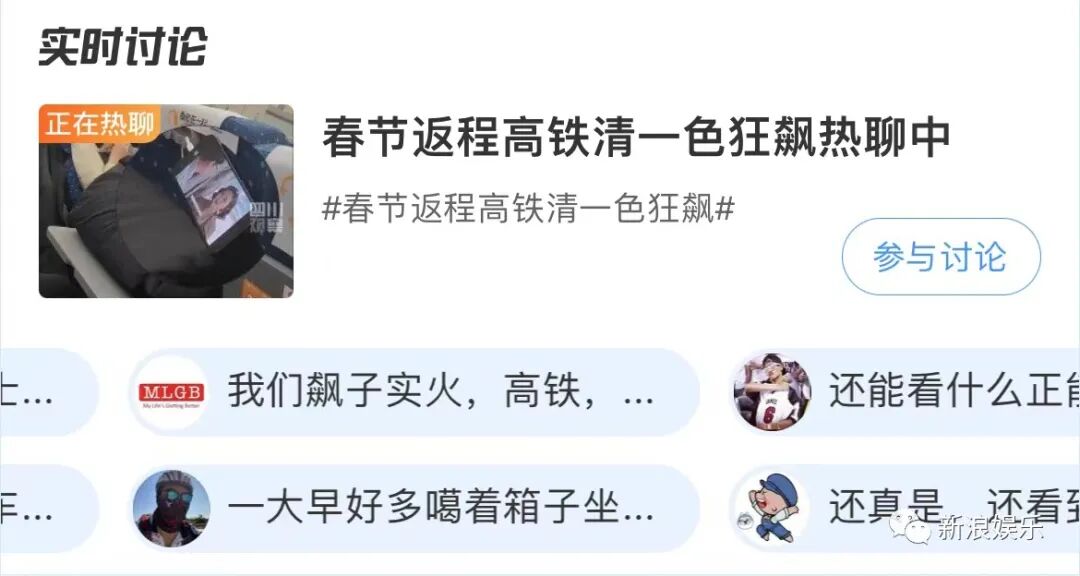Open the partially hidden bottom-left comment bubble
1080x576 pixels.
click(x=49, y=508)
